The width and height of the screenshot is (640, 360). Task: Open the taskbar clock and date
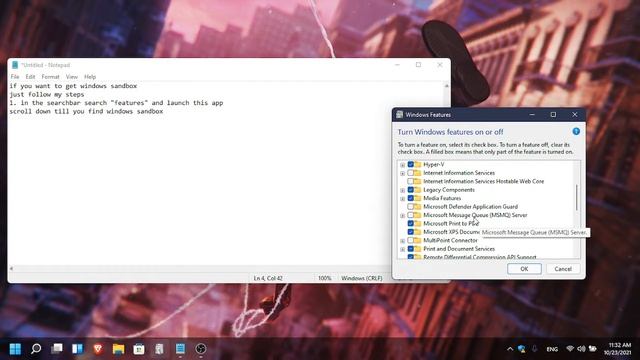click(618, 349)
